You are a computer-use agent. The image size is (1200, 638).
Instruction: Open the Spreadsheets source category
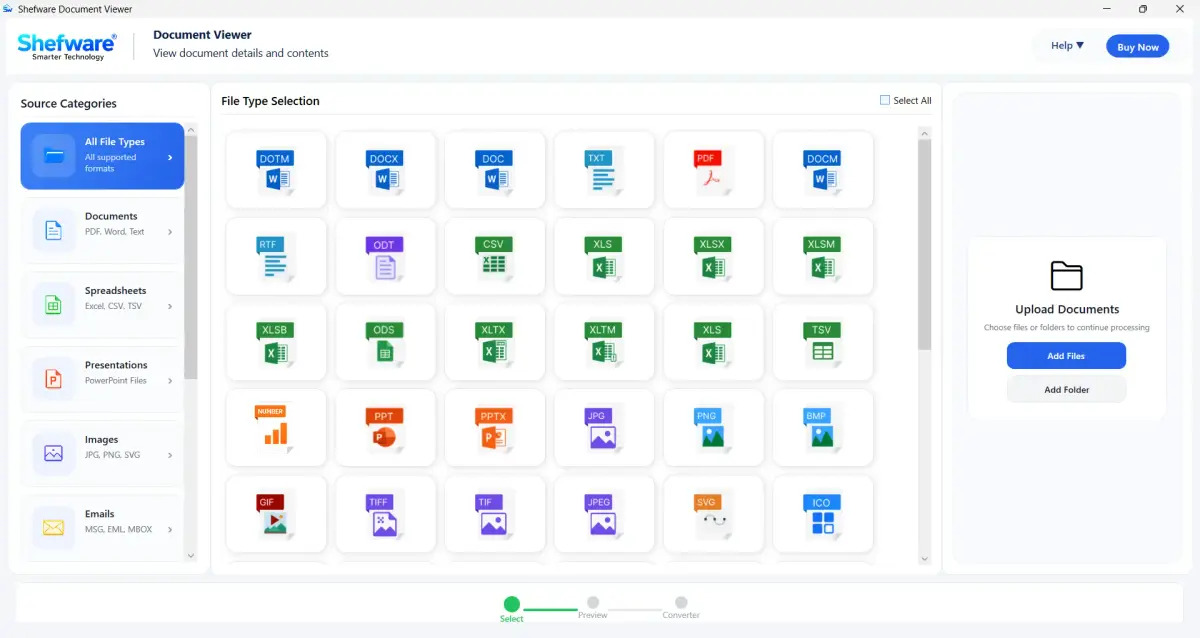coord(102,305)
